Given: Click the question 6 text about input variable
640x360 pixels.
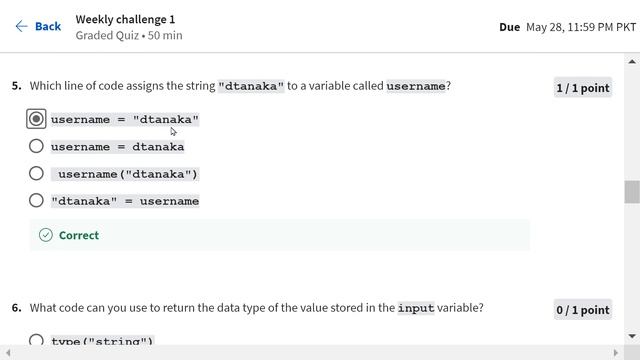Looking at the screenshot, I should tap(256, 308).
